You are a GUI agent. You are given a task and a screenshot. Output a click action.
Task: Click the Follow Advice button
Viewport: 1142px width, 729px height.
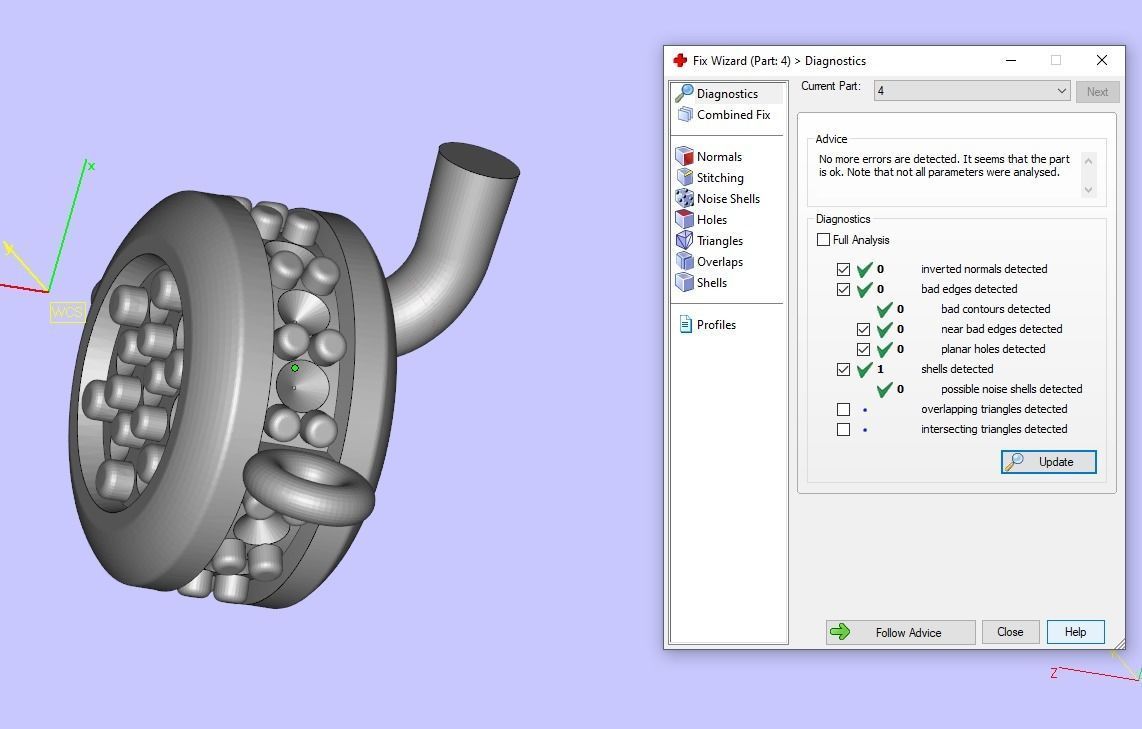pyautogui.click(x=900, y=632)
